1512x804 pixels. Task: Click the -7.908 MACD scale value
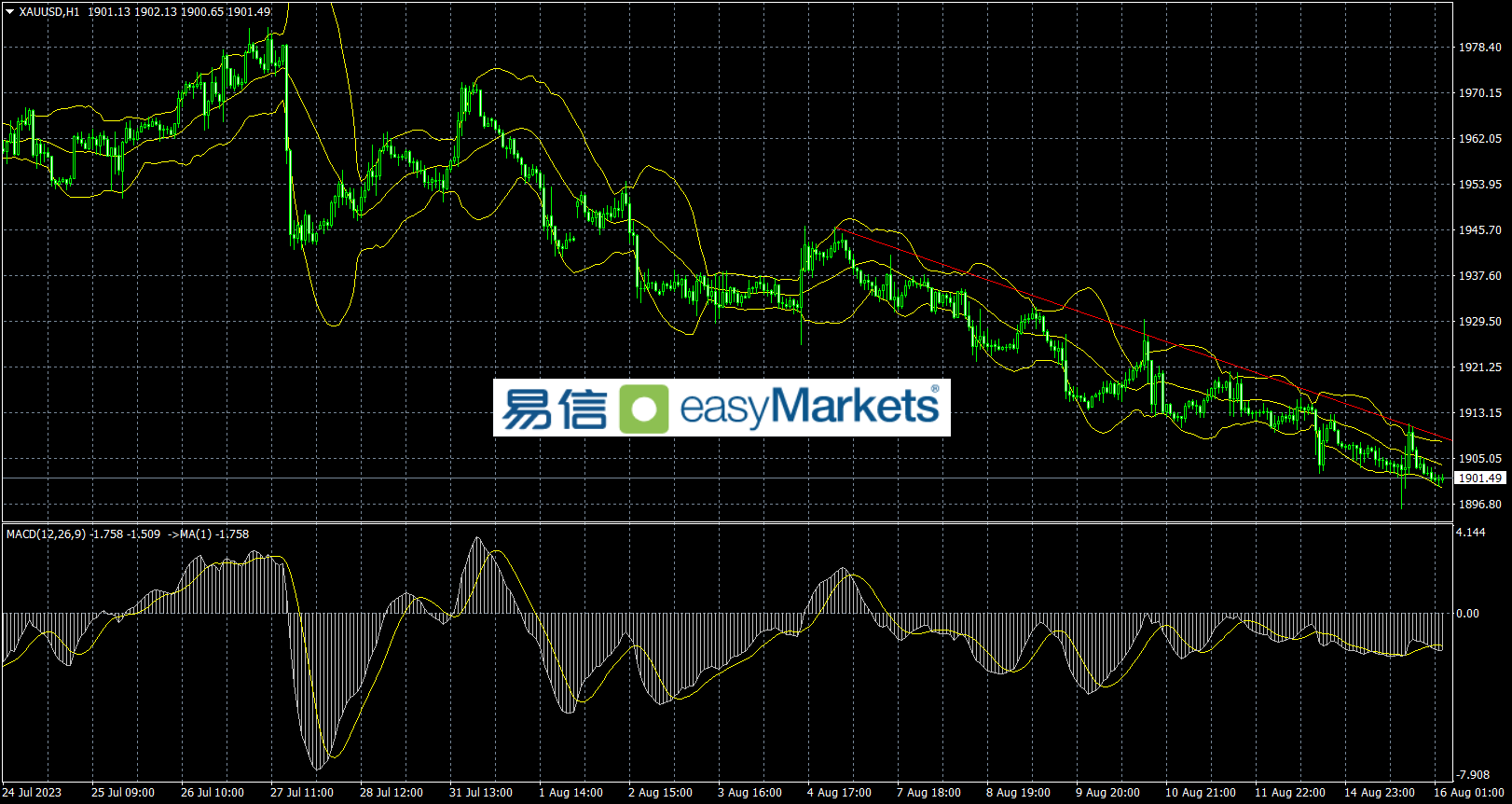[x=1473, y=775]
